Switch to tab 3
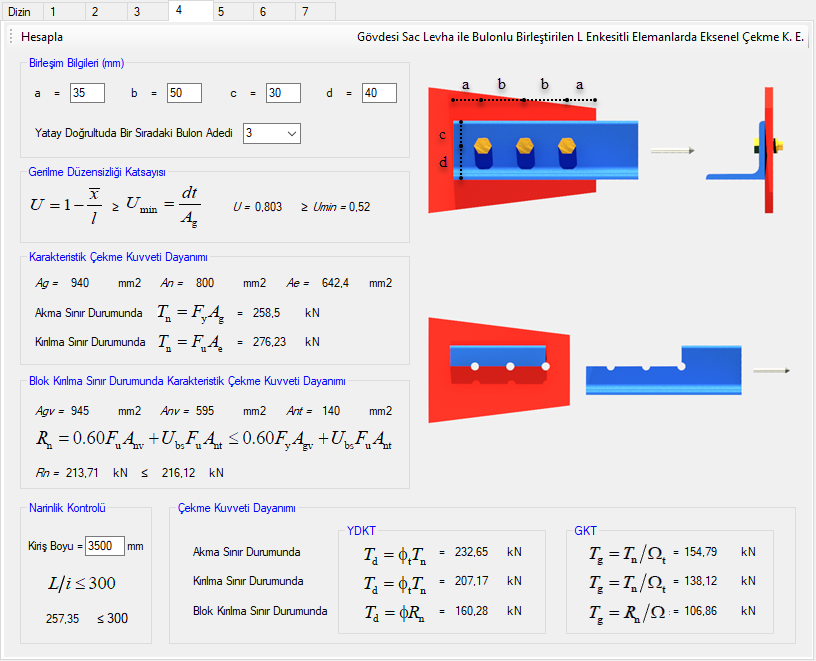Viewport: 816px width, 661px height. pyautogui.click(x=148, y=11)
